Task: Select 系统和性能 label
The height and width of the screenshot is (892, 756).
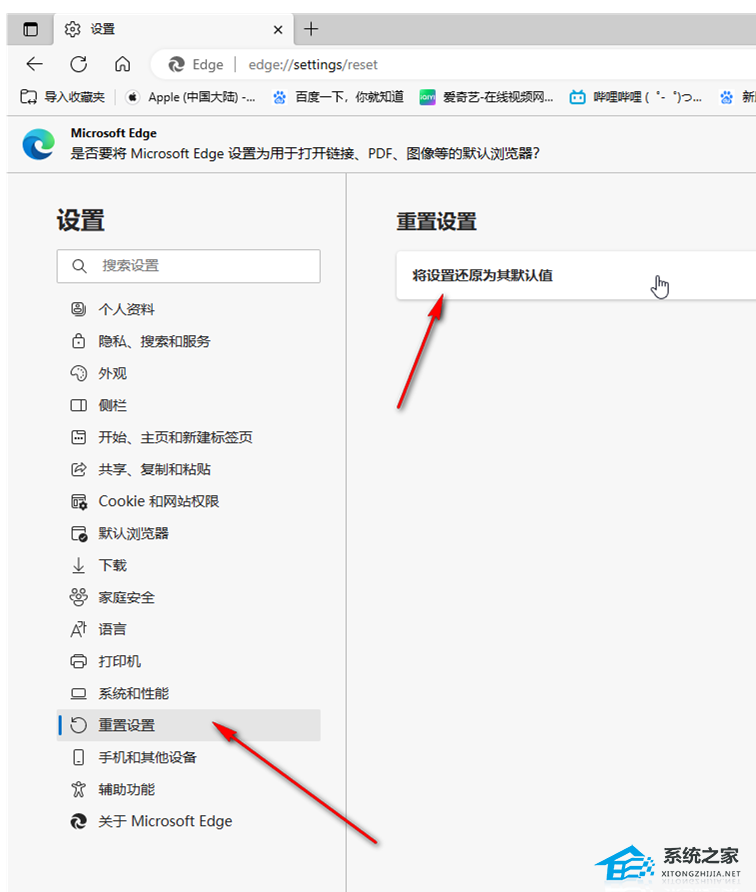Action: pos(133,693)
